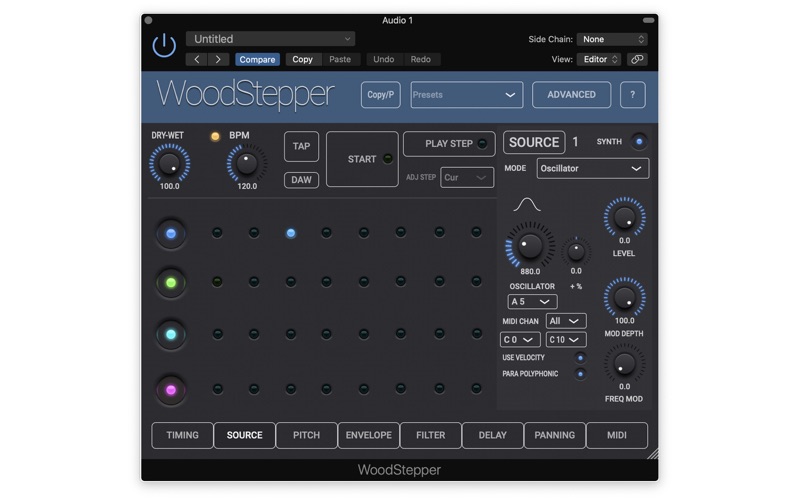This screenshot has height=500, width=800.
Task: Click the Compare button
Action: pyautogui.click(x=257, y=60)
